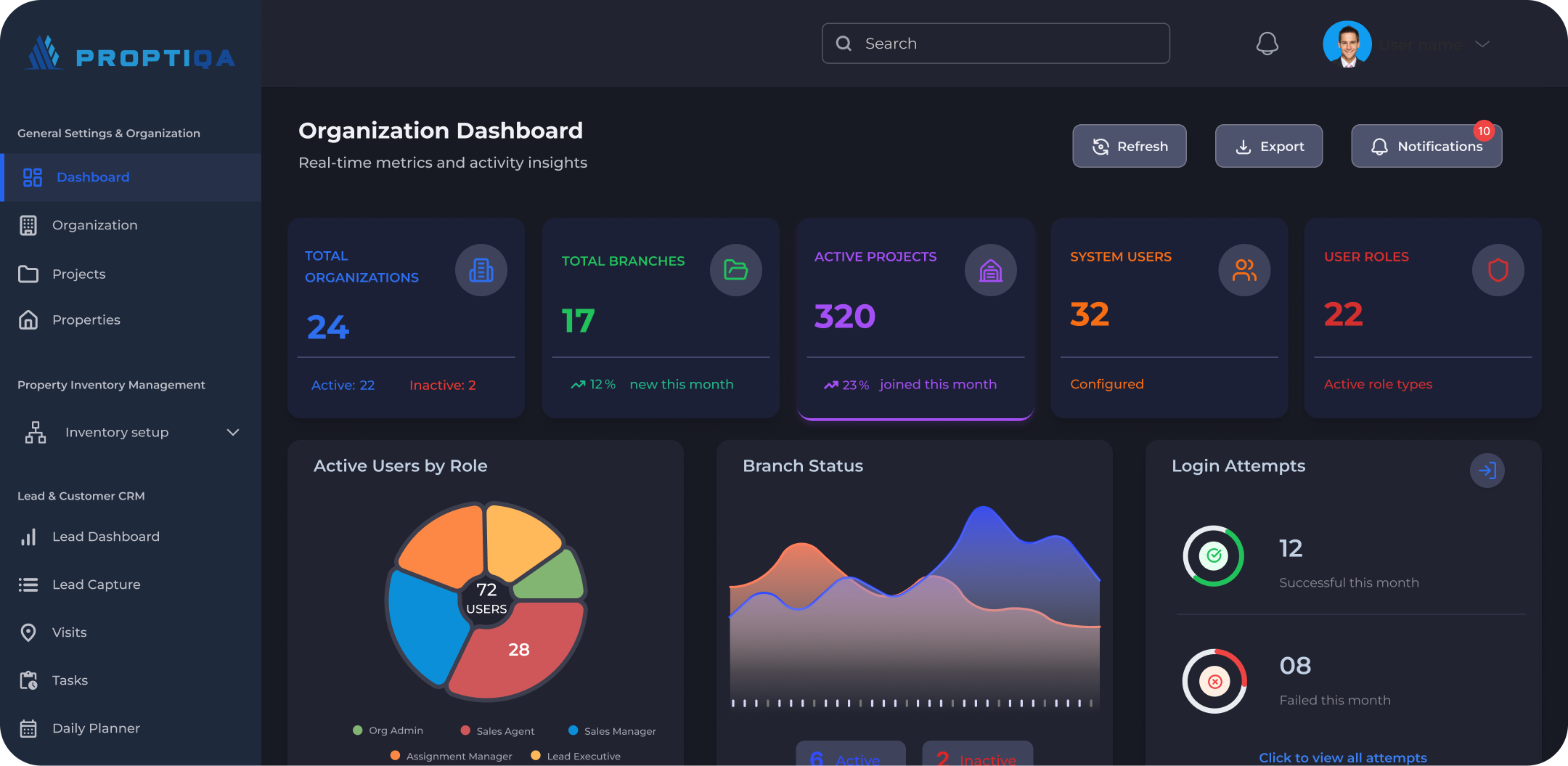Click the Proptiqa logo

131,54
